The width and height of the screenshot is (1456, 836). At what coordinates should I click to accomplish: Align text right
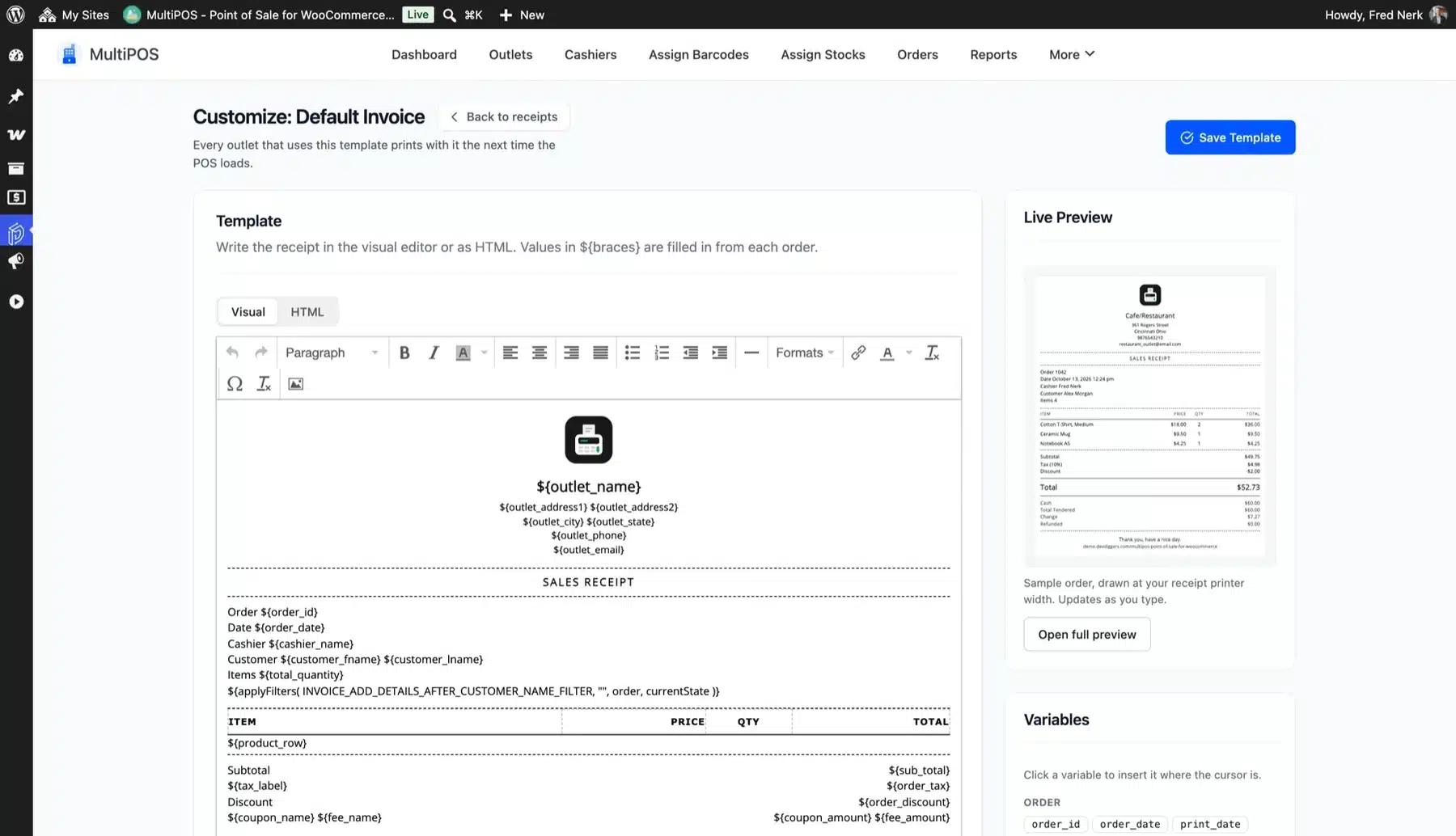point(571,353)
